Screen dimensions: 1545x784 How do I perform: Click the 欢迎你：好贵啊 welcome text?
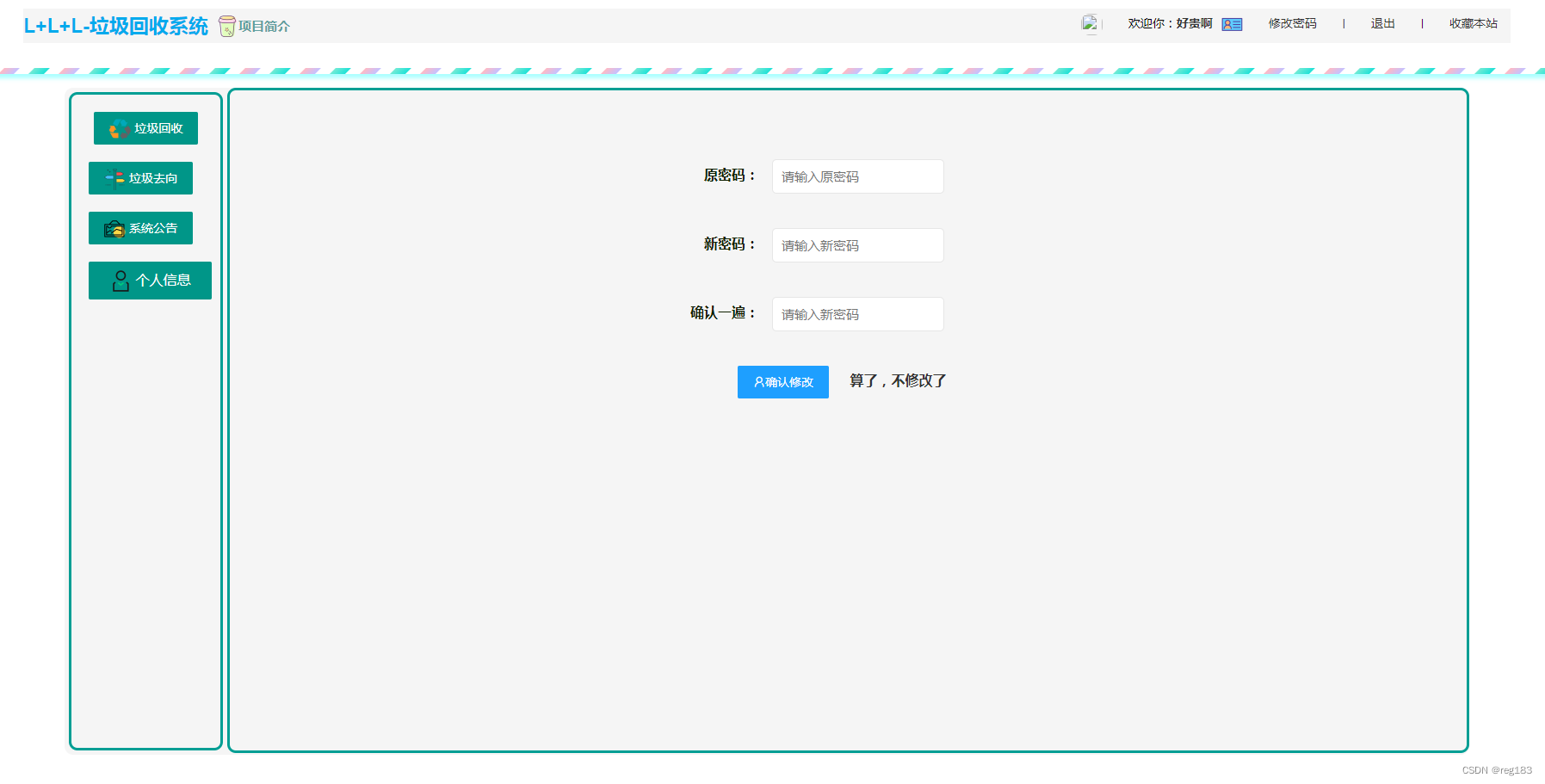point(1170,23)
